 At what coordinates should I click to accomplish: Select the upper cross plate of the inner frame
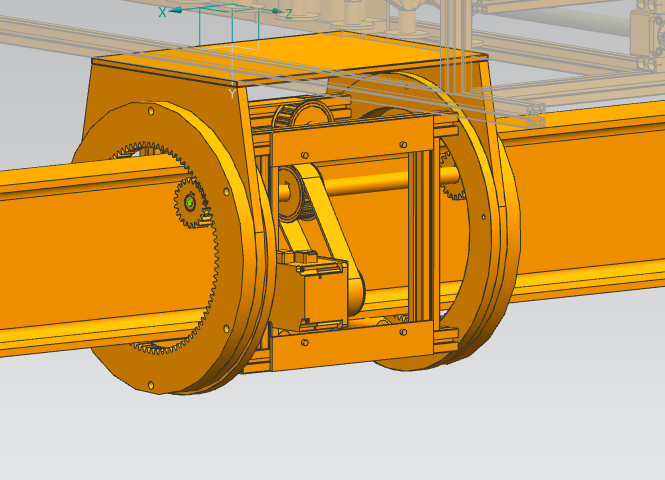tap(352, 142)
